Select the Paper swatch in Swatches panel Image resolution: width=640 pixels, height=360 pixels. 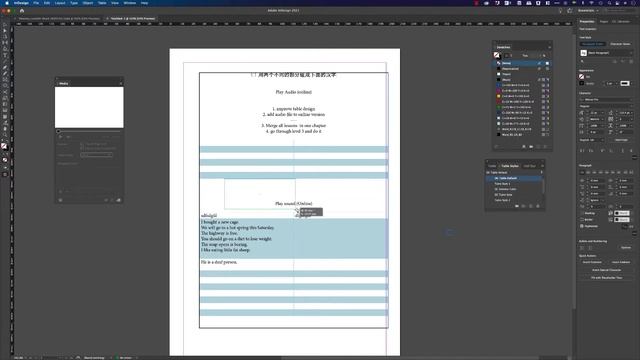tap(522, 74)
